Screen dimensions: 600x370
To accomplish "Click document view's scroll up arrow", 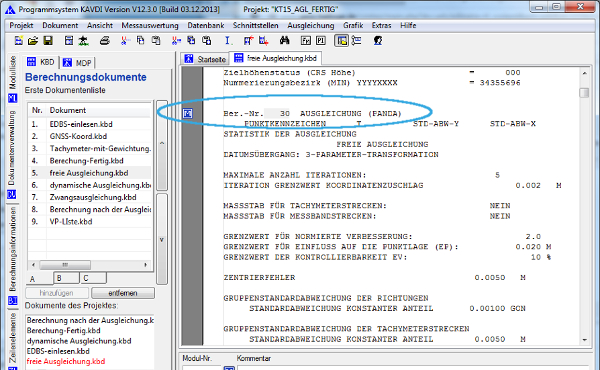I will 584,73.
